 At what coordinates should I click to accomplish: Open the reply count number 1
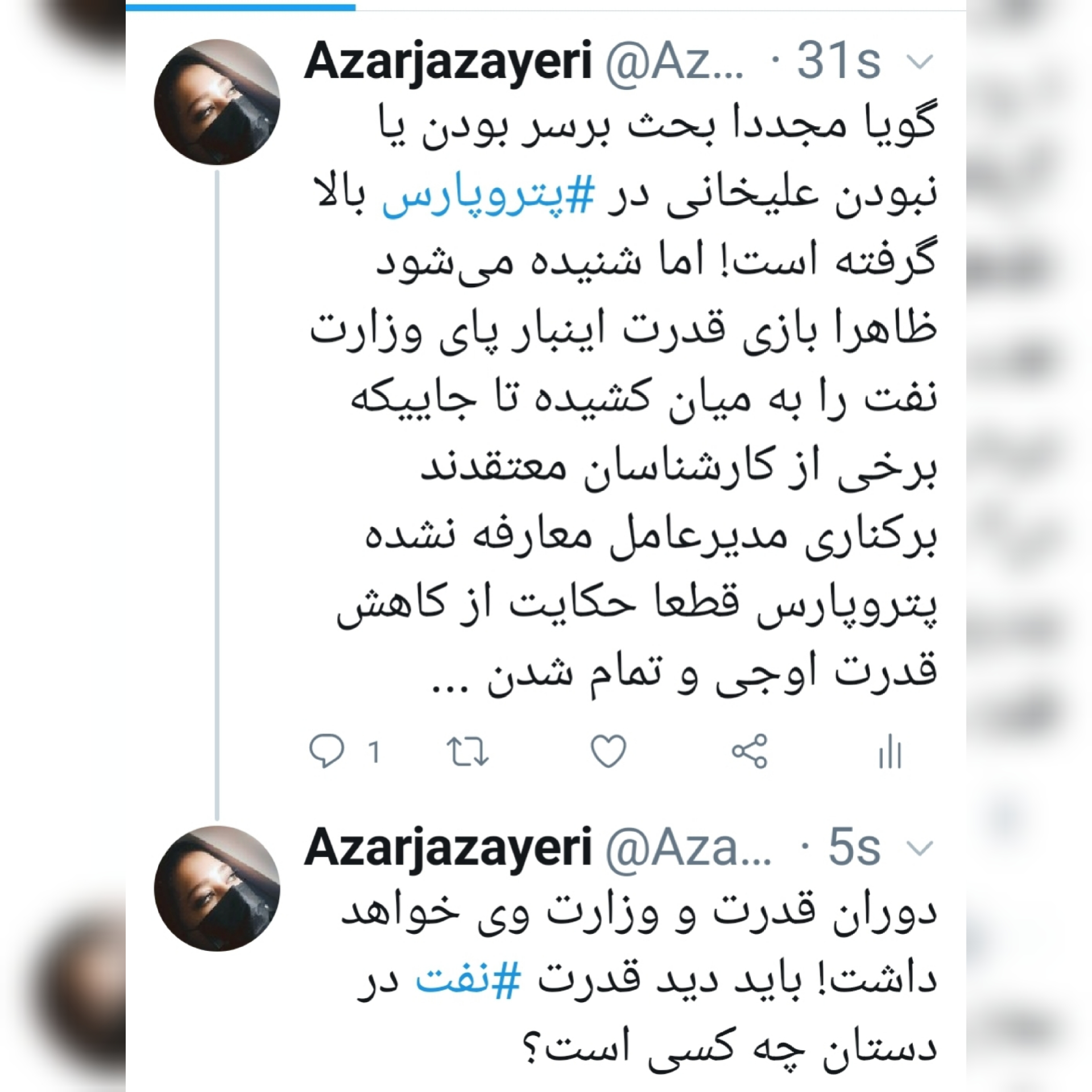(x=374, y=752)
